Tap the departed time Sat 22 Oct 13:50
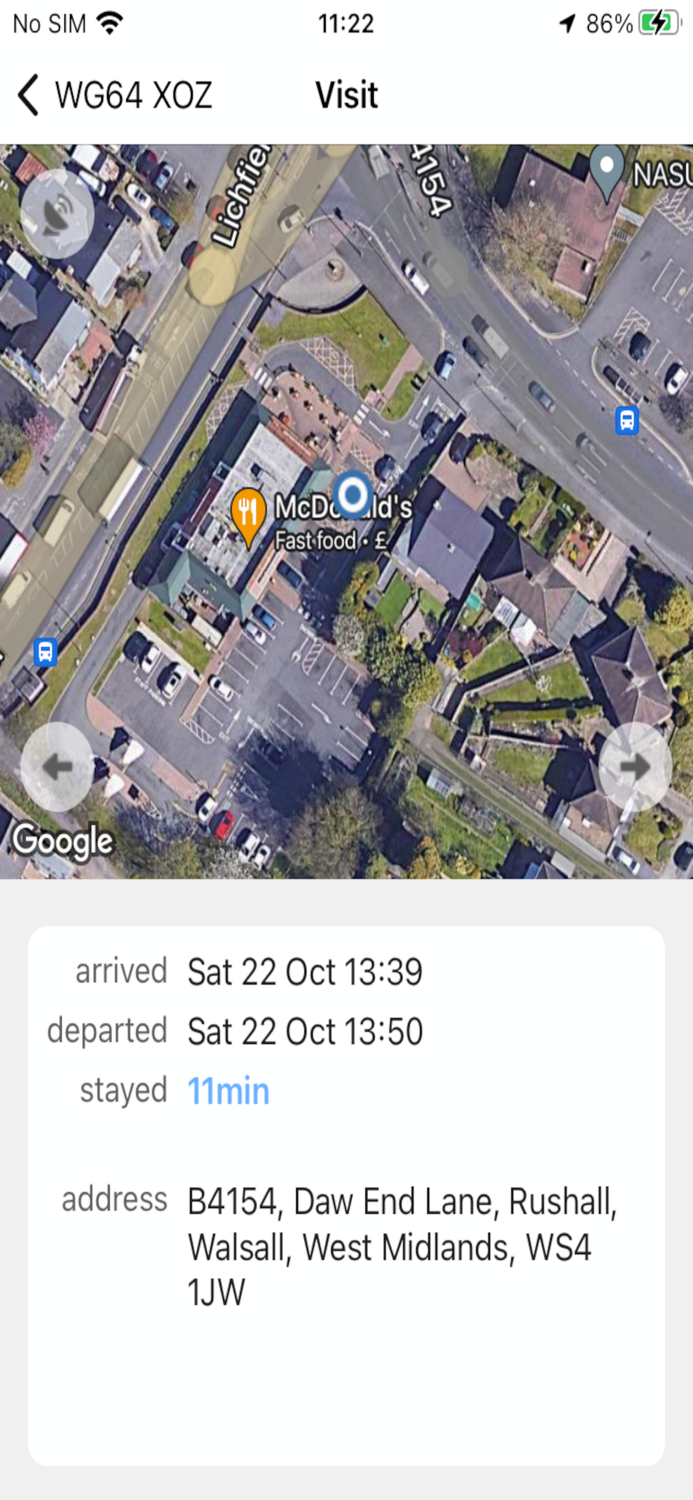693x1500 pixels. click(x=305, y=1031)
